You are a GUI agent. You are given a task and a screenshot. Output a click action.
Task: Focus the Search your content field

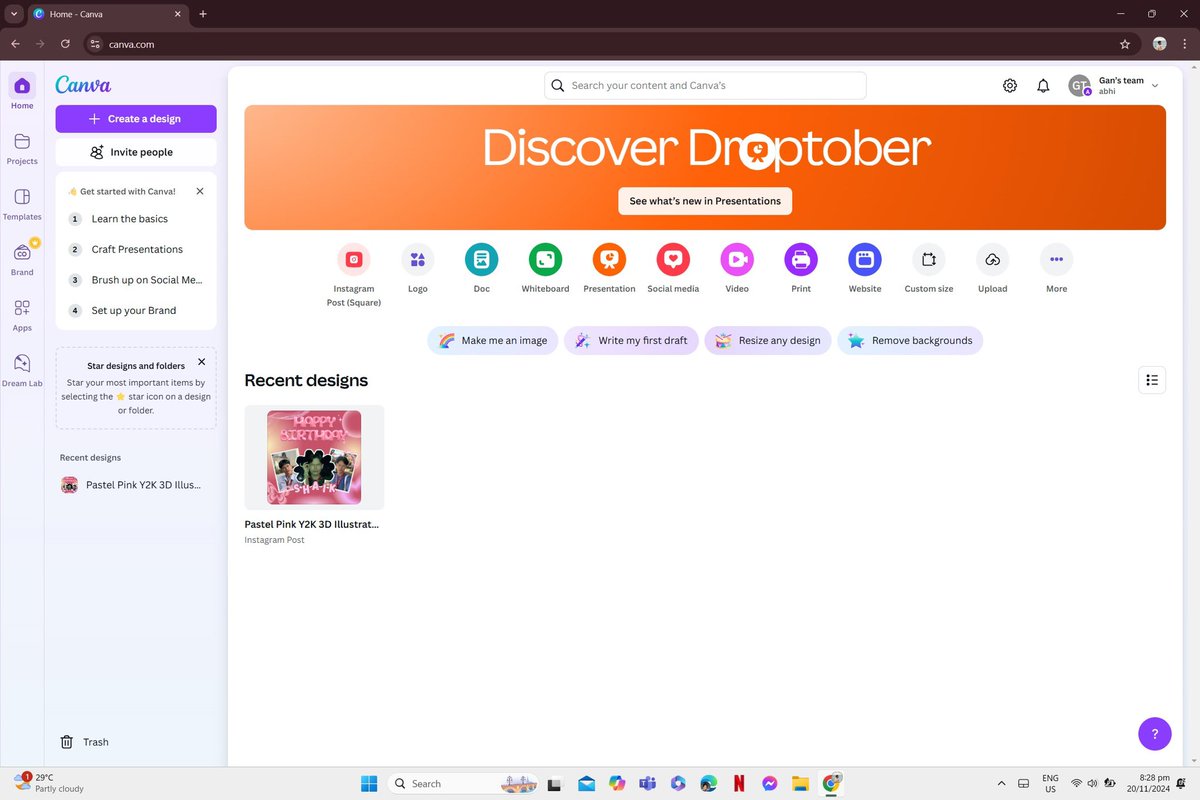click(x=705, y=86)
